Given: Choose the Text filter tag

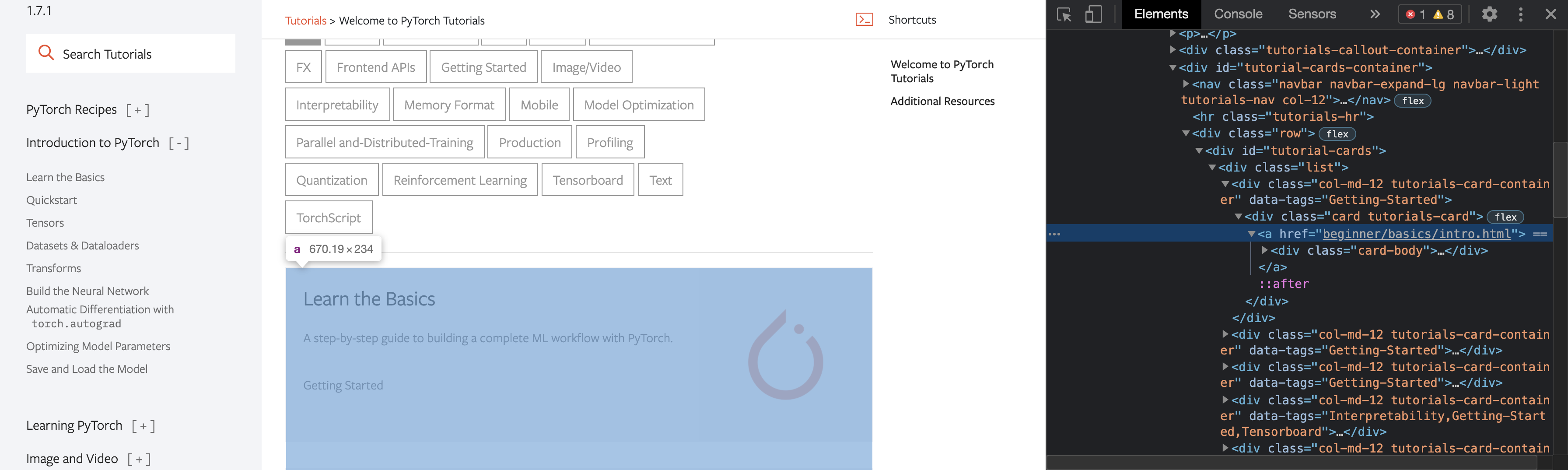Looking at the screenshot, I should click(x=661, y=180).
